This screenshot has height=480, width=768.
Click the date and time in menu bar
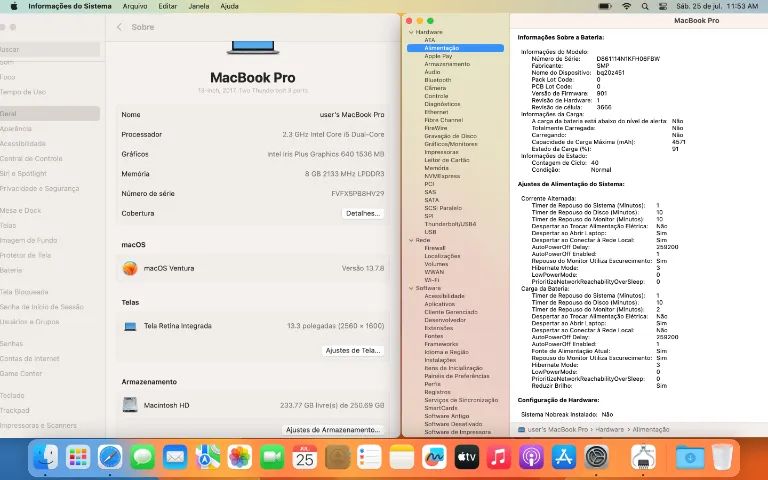click(717, 6)
